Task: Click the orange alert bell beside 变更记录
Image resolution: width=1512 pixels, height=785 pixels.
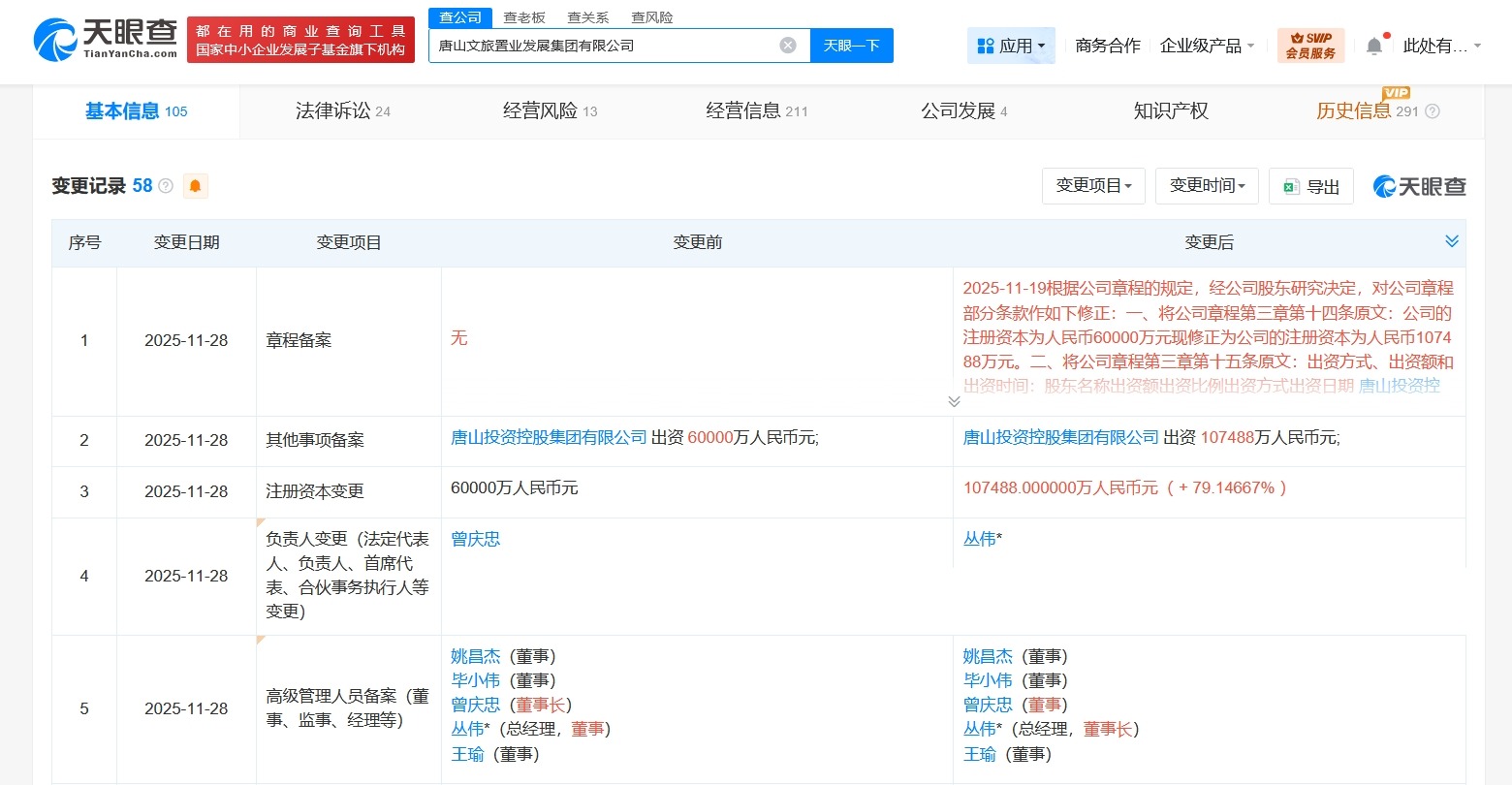Action: click(x=195, y=185)
